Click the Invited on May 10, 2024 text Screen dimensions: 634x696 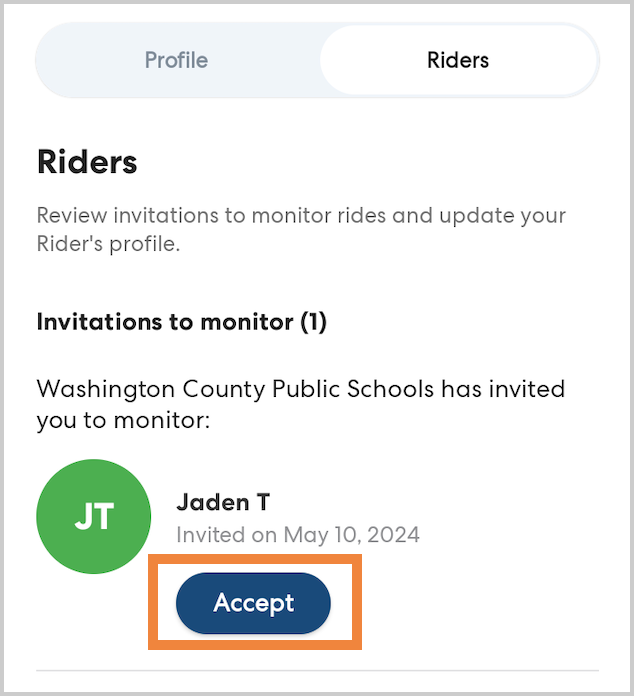pyautogui.click(x=298, y=534)
